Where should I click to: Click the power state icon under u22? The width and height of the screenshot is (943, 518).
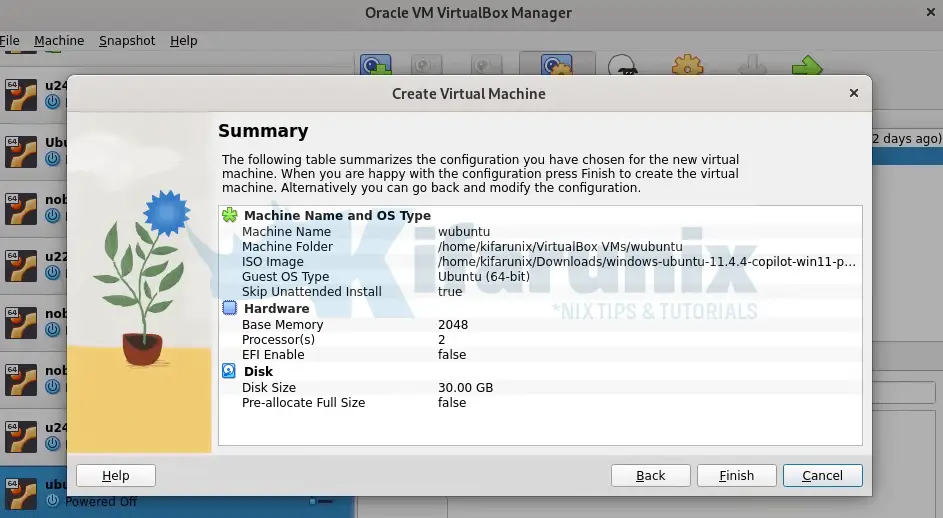click(x=53, y=273)
